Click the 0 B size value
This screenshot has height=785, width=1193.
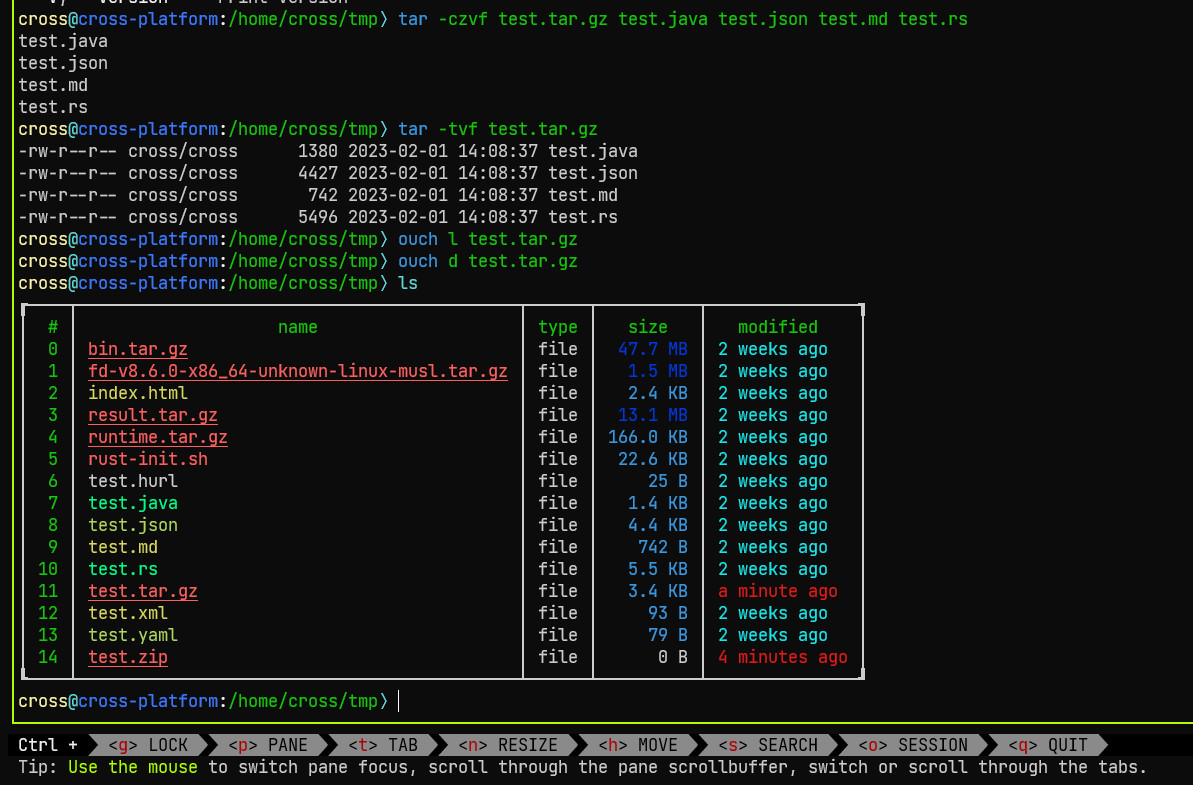click(673, 657)
